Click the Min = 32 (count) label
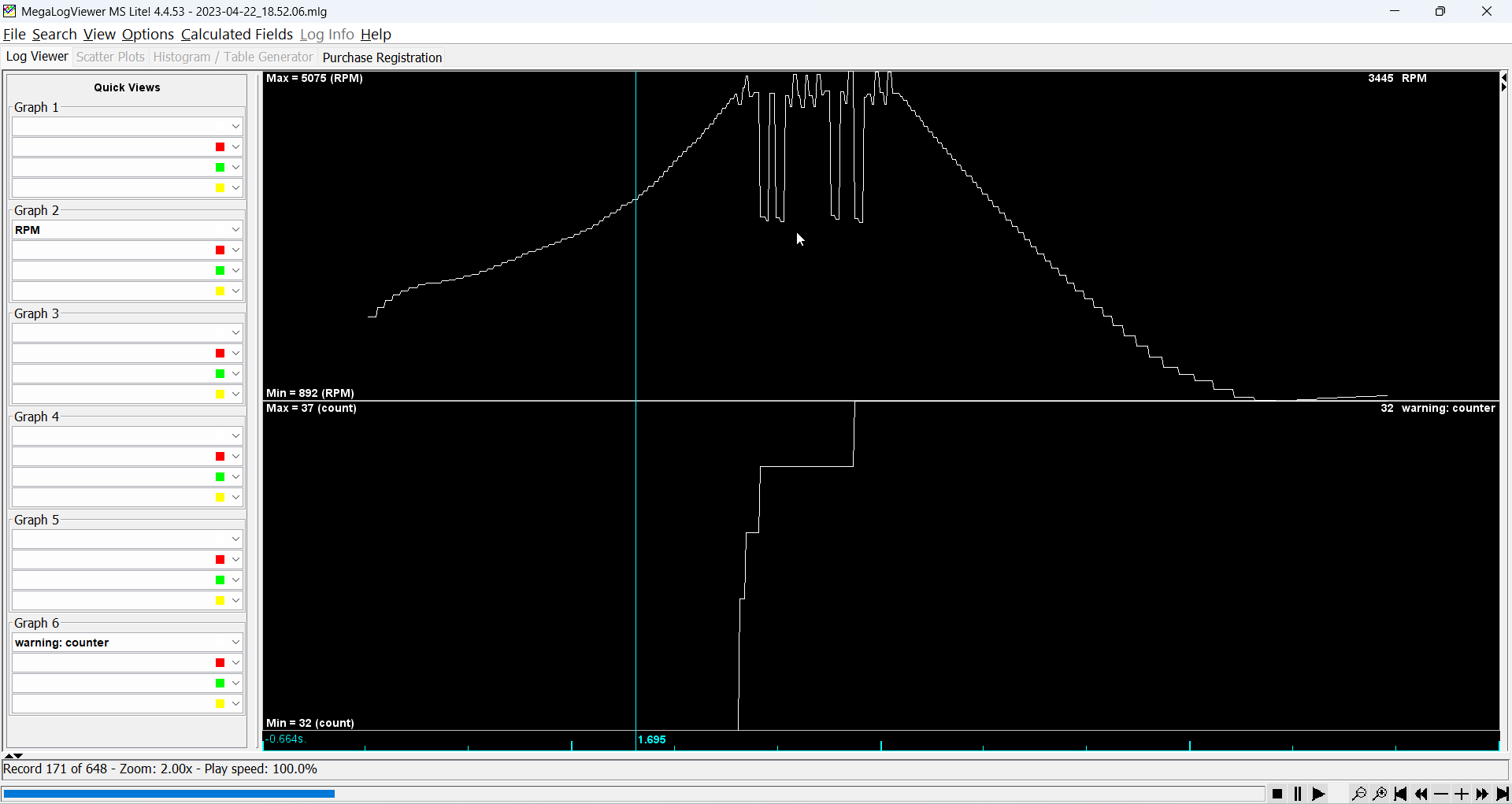Image resolution: width=1512 pixels, height=804 pixels. (x=310, y=723)
